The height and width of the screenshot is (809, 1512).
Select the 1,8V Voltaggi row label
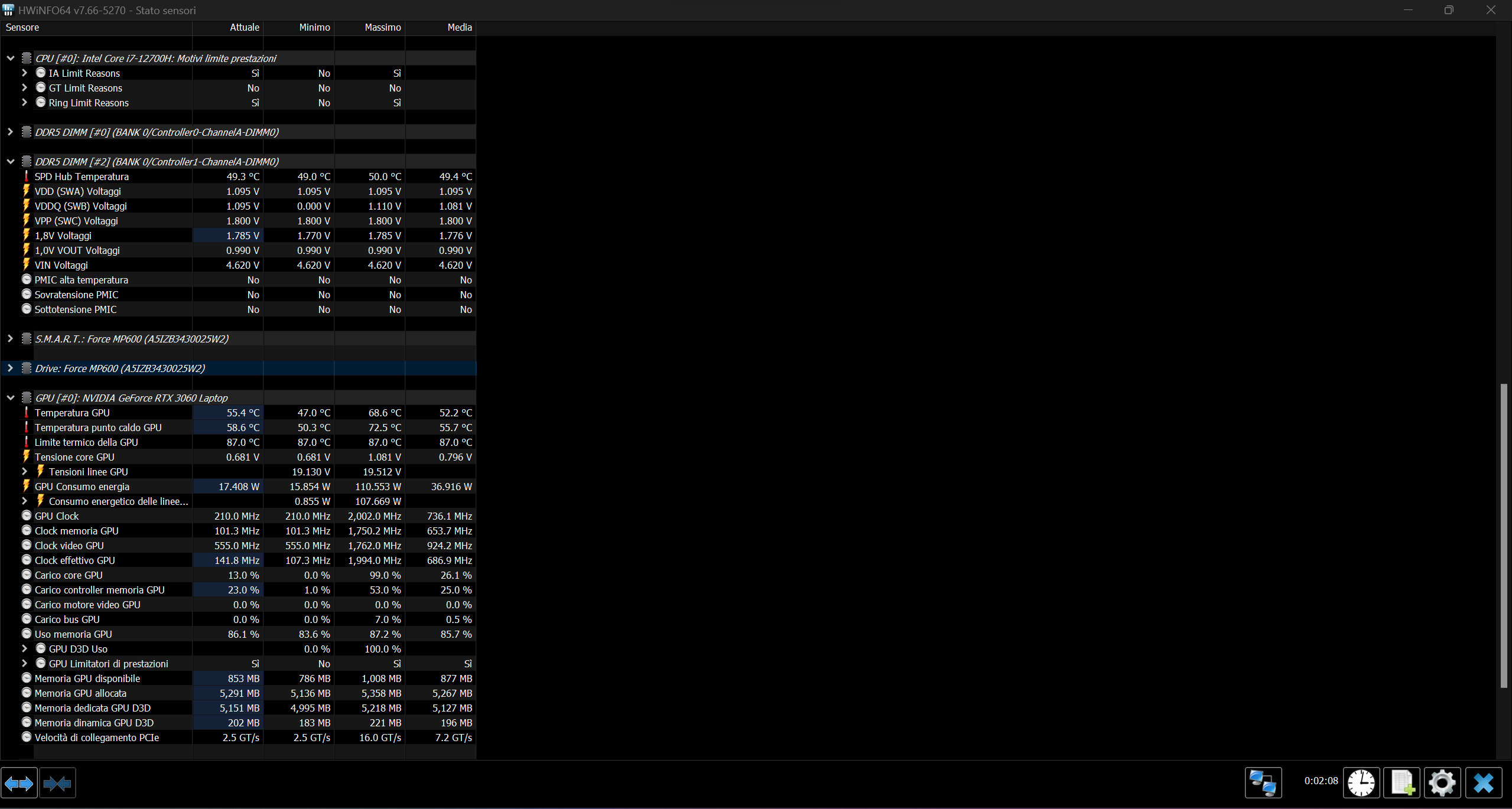coord(63,235)
